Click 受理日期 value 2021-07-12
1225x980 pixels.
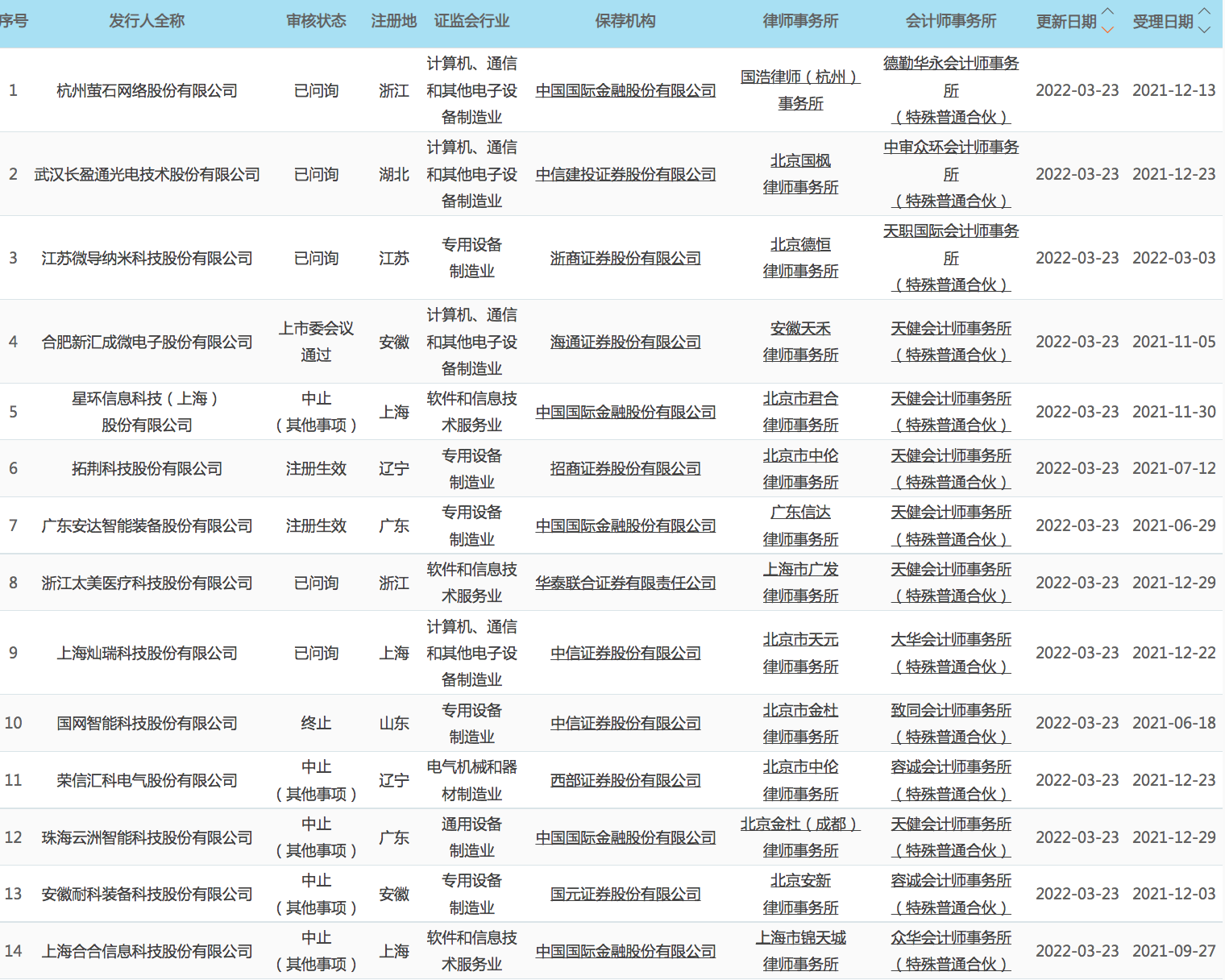click(x=1173, y=468)
